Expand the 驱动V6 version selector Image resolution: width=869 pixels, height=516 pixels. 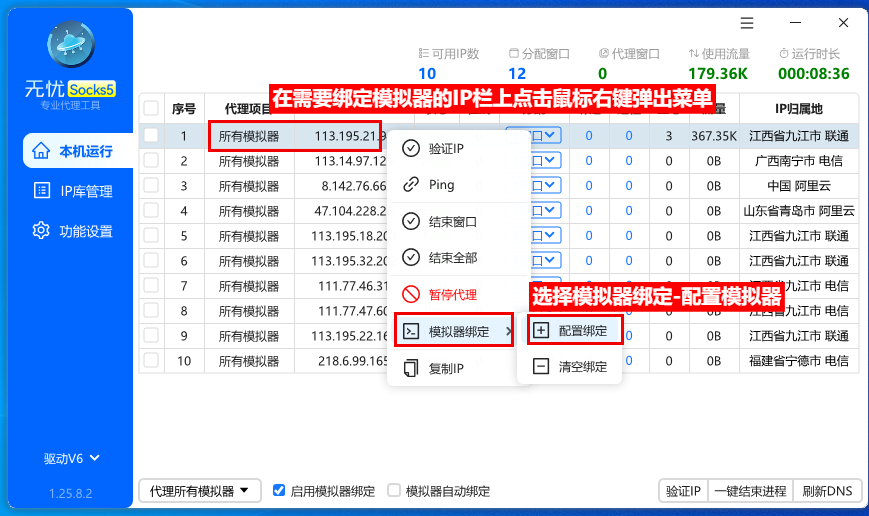[71, 459]
